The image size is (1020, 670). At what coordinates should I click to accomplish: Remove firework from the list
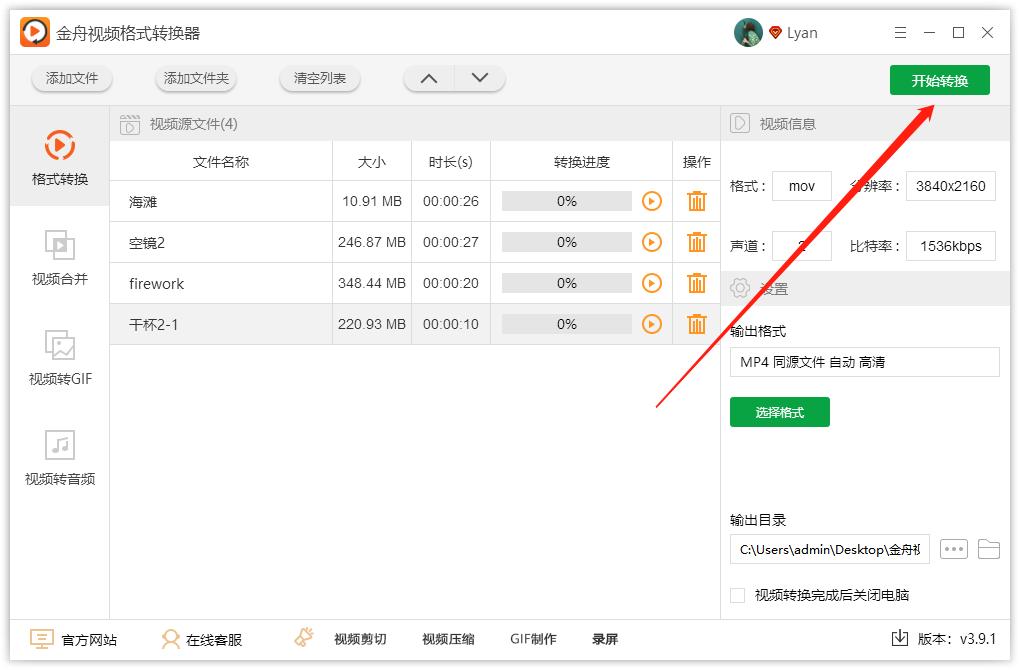pos(696,282)
